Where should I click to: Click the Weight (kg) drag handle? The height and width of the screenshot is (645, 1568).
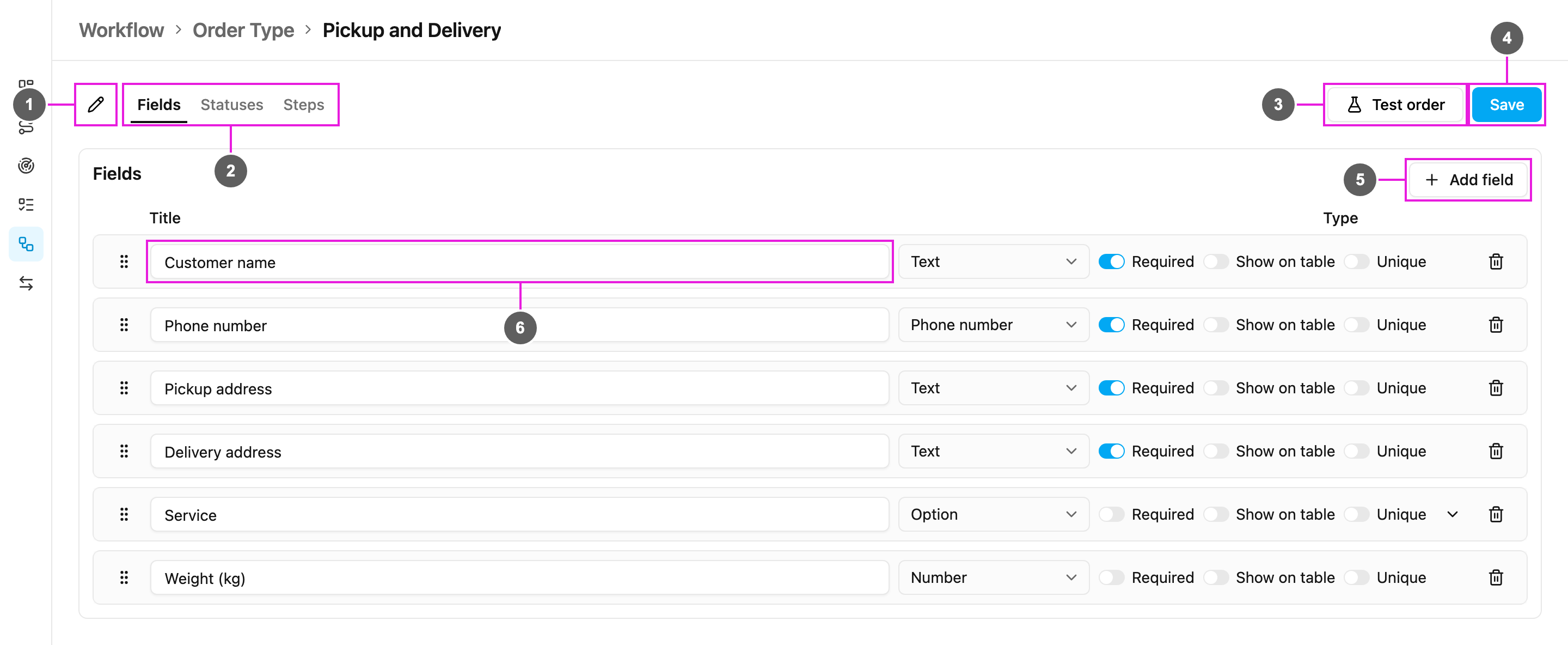pos(124,577)
